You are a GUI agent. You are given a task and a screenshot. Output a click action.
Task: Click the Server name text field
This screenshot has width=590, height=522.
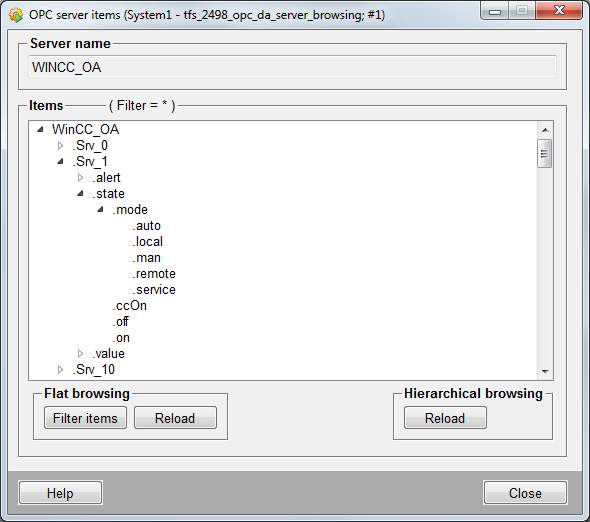pos(292,67)
